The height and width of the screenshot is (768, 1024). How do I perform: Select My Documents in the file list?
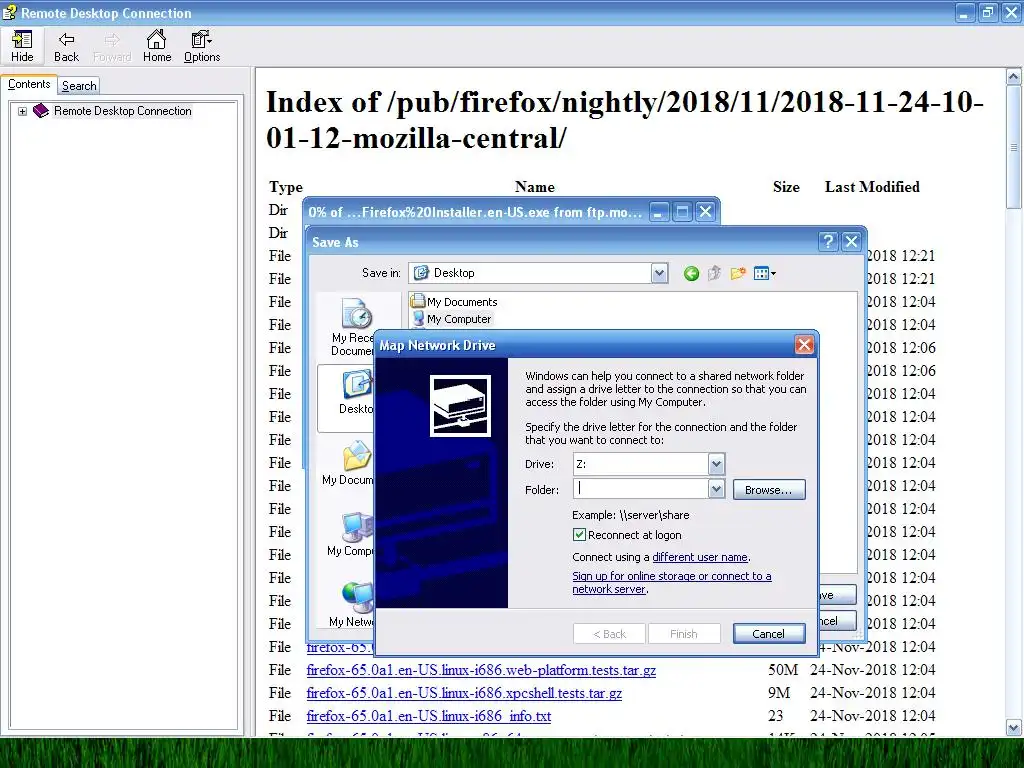pos(455,302)
